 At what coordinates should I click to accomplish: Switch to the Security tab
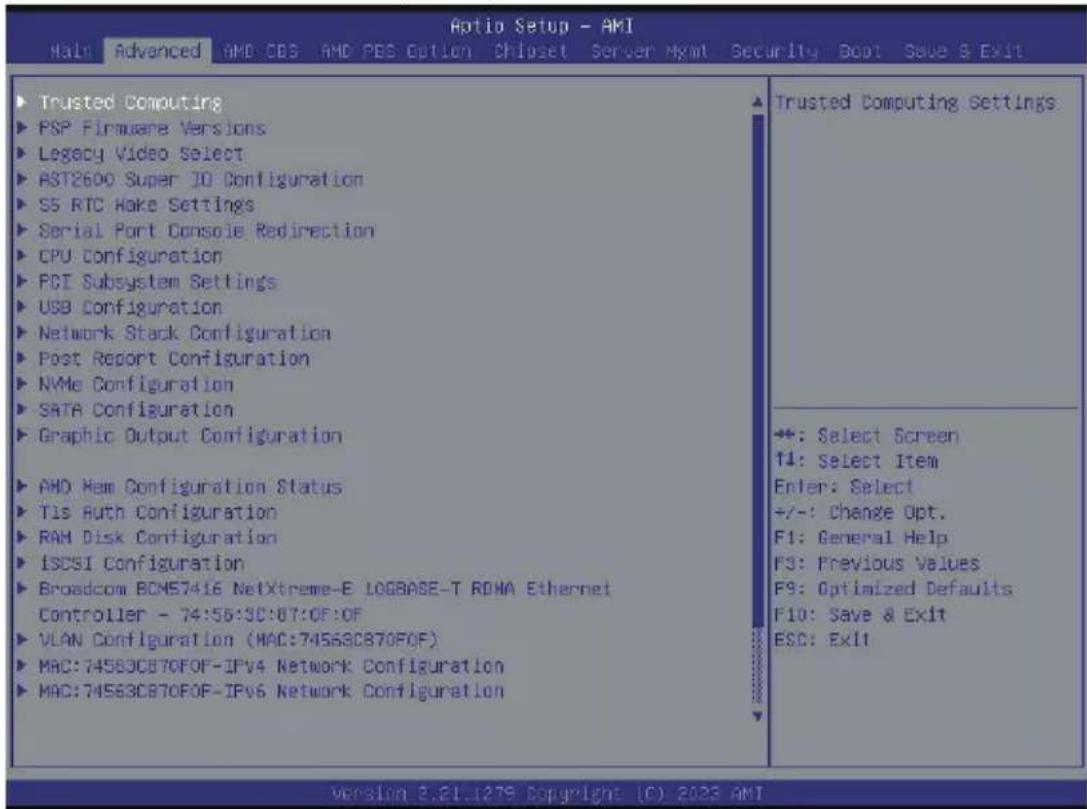774,51
